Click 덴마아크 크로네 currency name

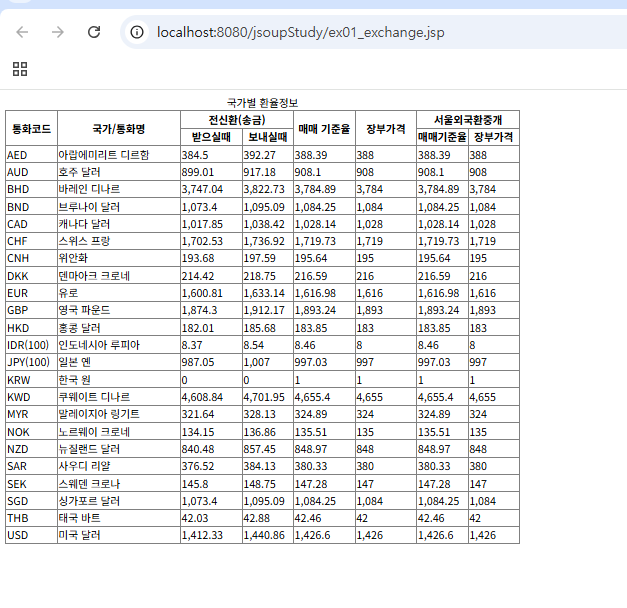coord(94,276)
